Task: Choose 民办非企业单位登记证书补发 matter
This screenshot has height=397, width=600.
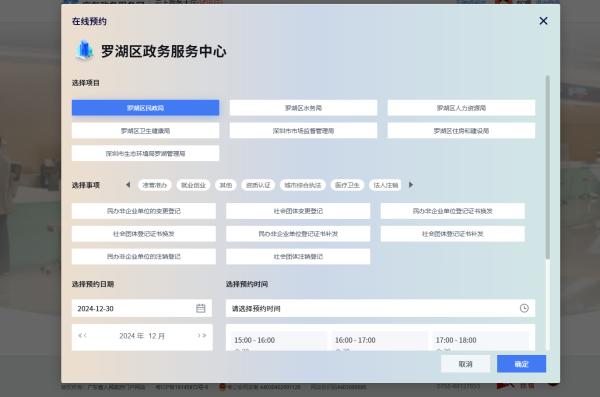Action: [x=298, y=234]
